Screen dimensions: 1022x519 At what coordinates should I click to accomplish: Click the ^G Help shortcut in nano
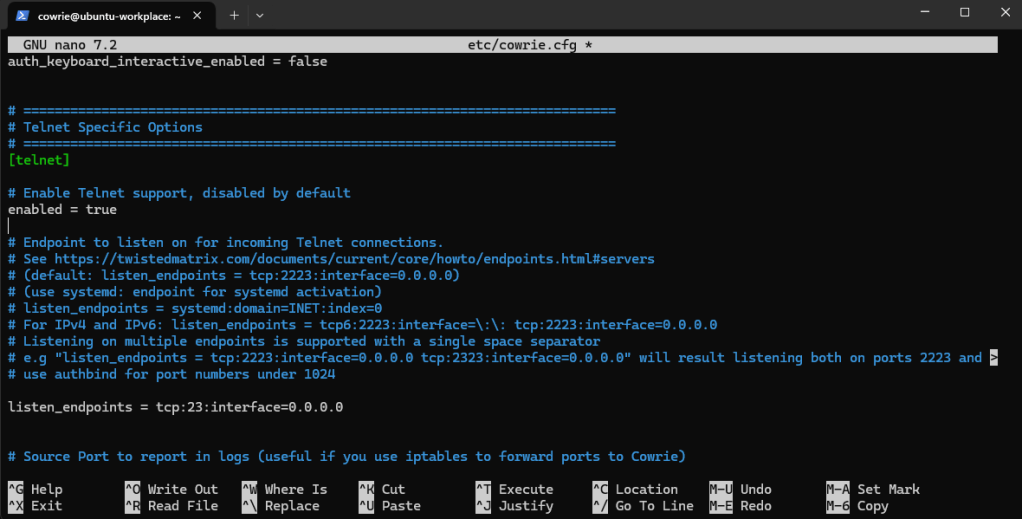pos(35,489)
